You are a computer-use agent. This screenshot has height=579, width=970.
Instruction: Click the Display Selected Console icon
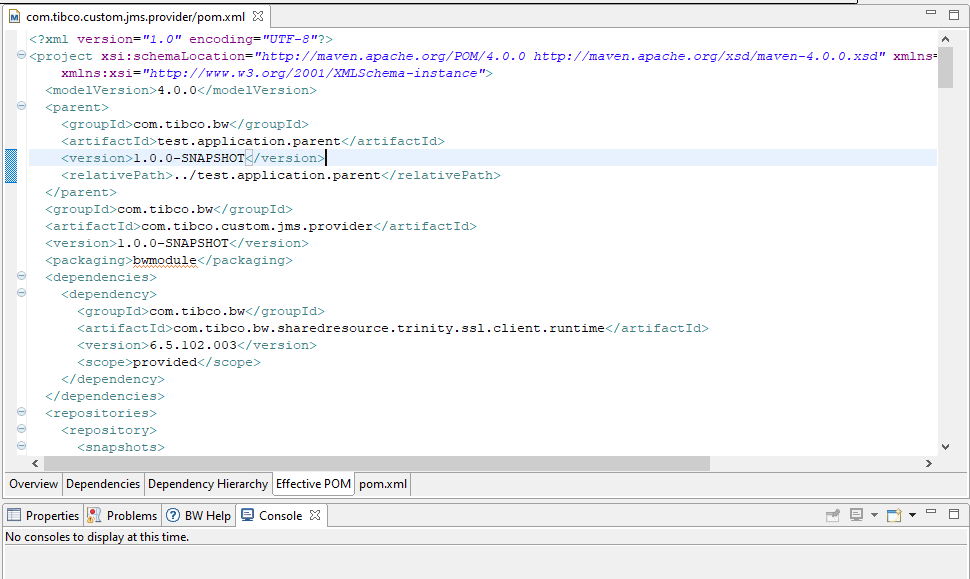tap(857, 515)
